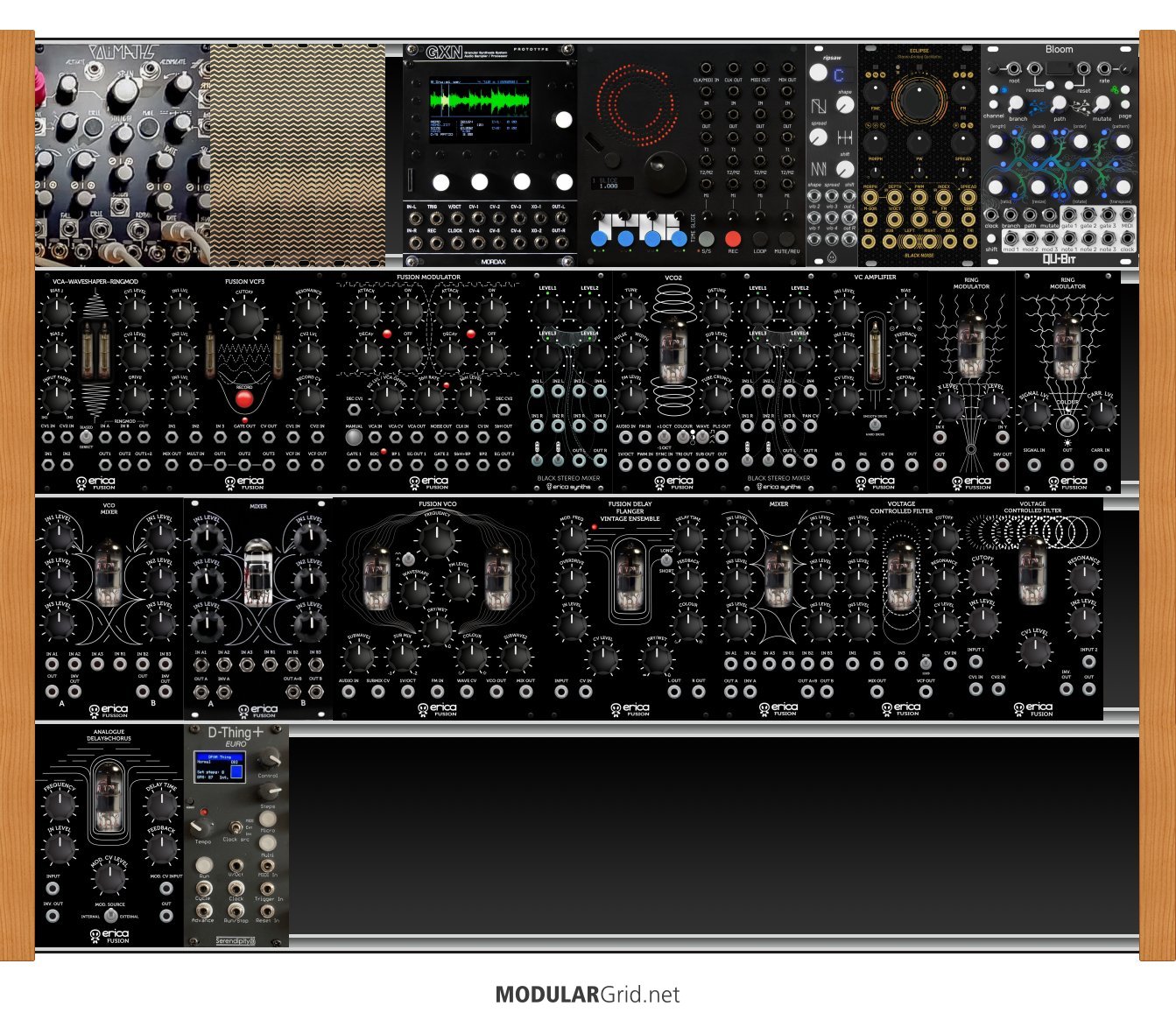Image resolution: width=1176 pixels, height=1013 pixels.
Task: Click the ripsaw spread knob
Action: (819, 137)
